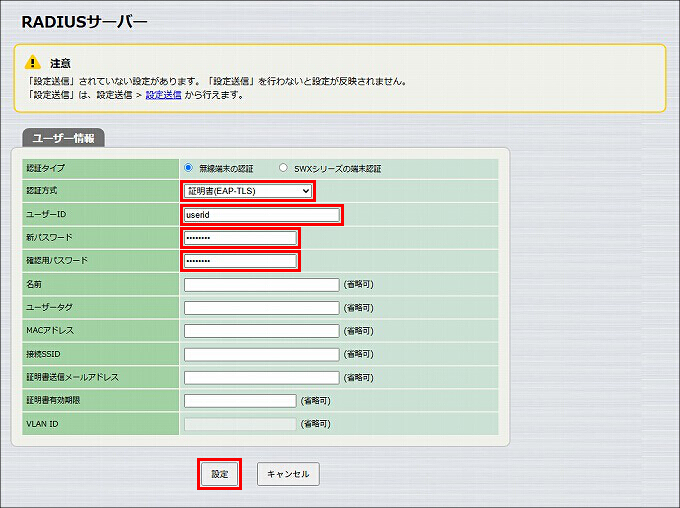Click the ユーザータグ input field
The width and height of the screenshot is (680, 508).
262,308
